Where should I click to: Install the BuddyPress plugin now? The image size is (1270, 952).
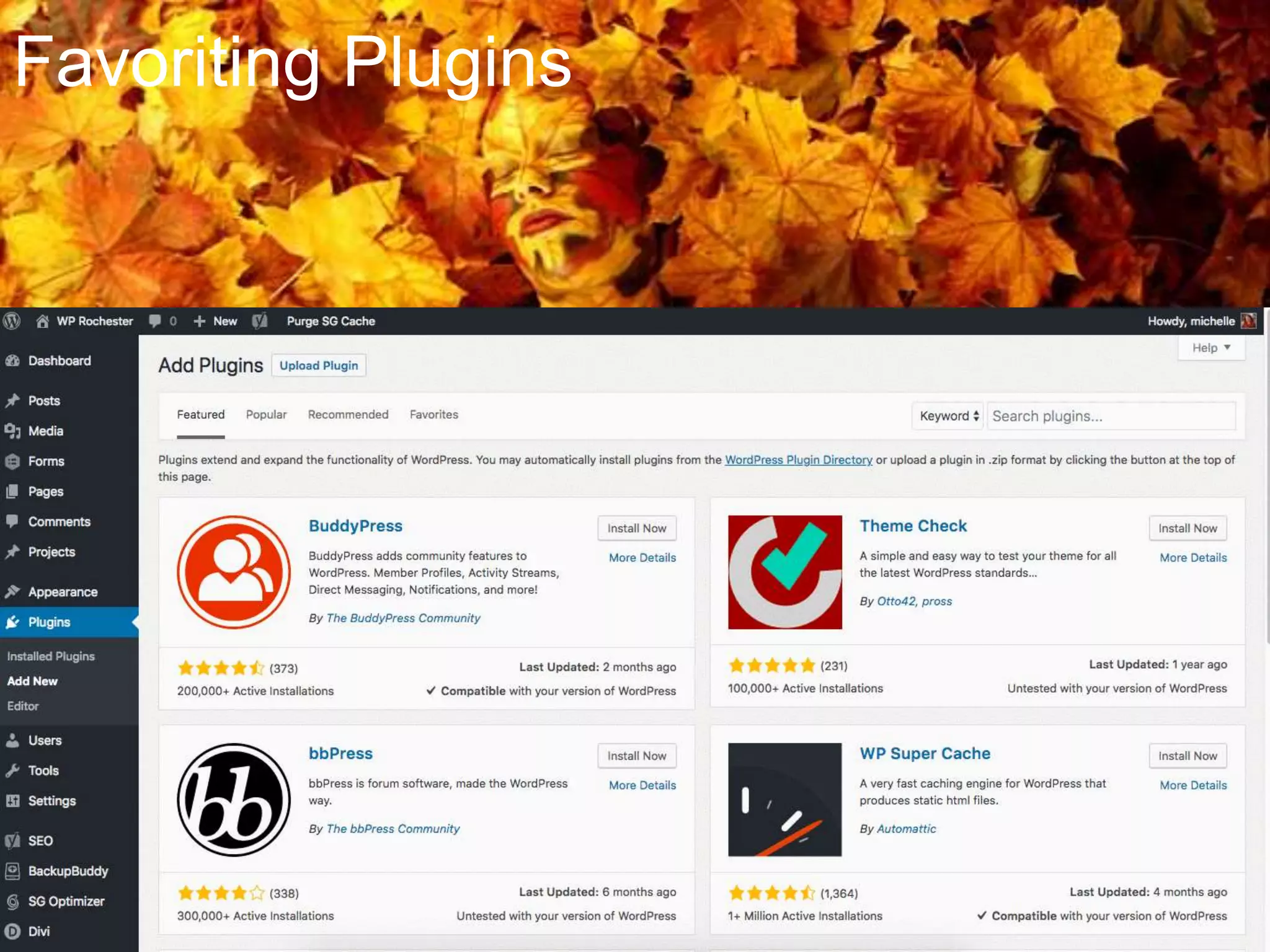coord(637,528)
